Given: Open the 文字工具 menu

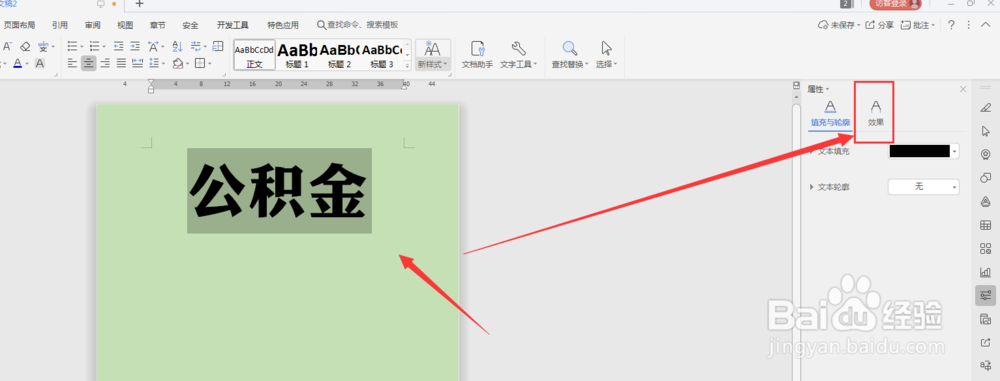Looking at the screenshot, I should click(518, 55).
